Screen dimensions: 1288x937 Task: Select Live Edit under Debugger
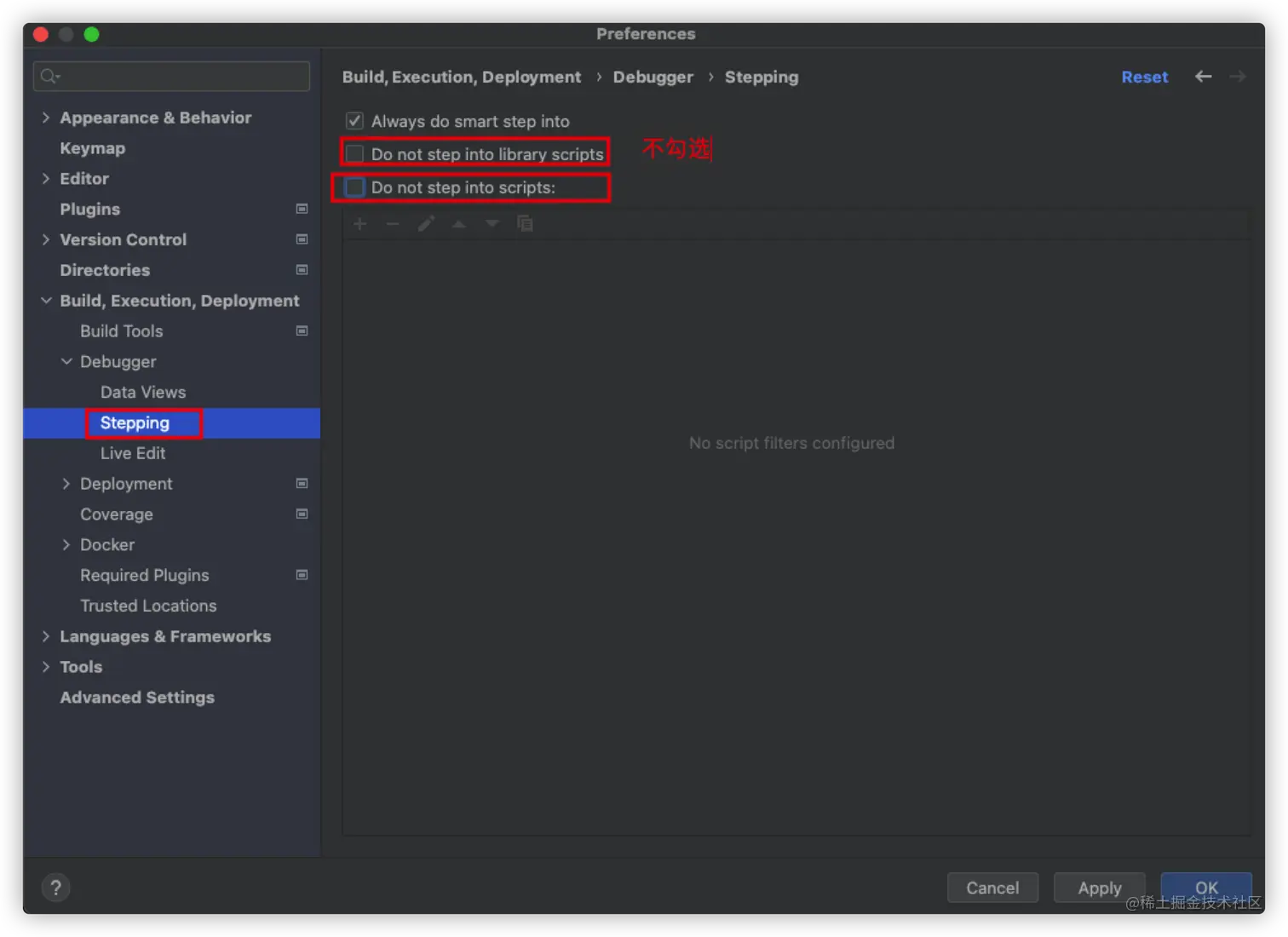point(133,453)
